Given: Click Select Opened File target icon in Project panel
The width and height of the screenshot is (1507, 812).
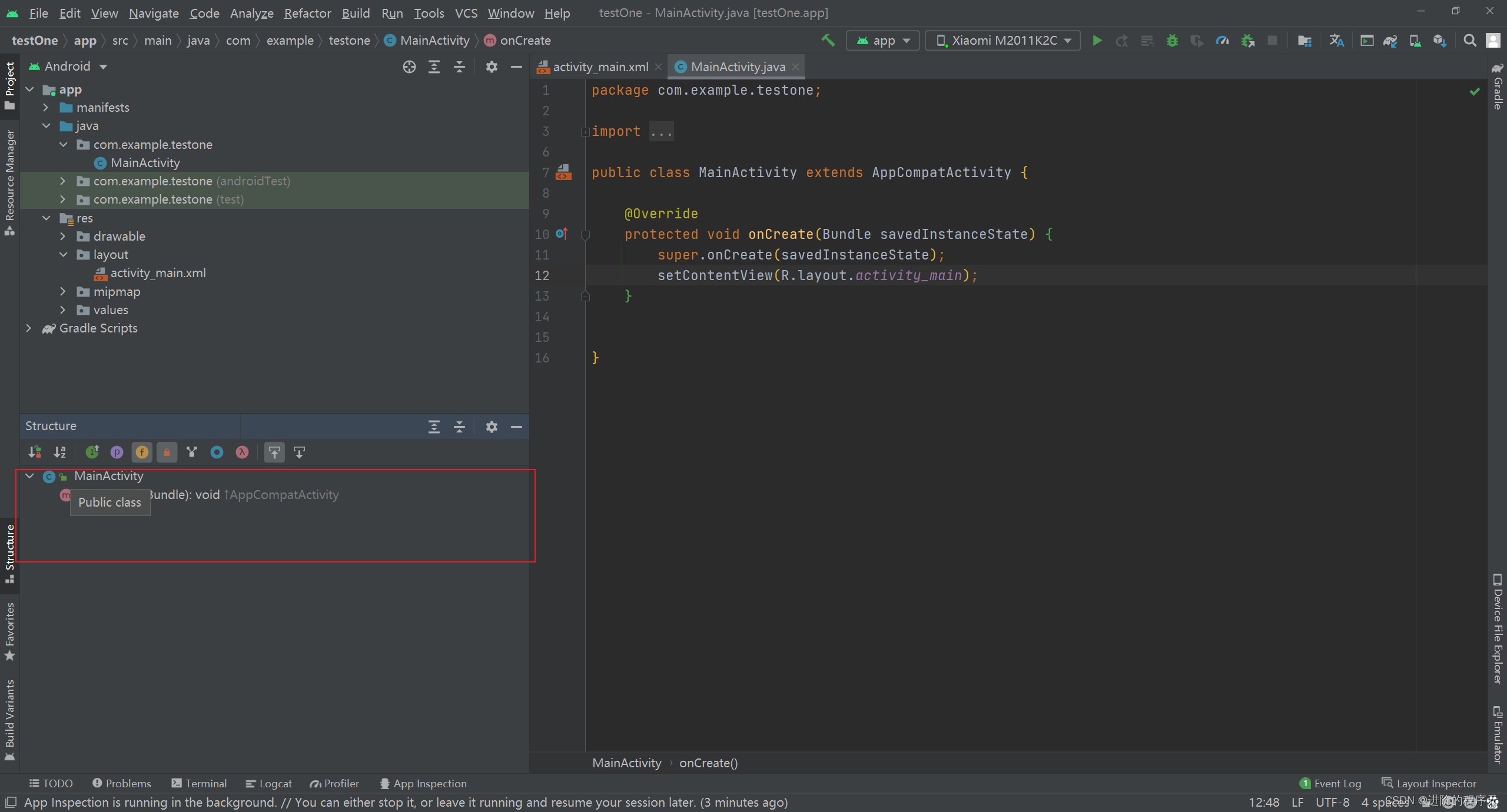Looking at the screenshot, I should point(409,66).
